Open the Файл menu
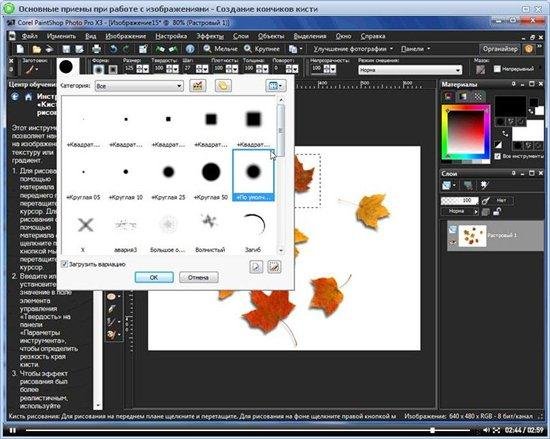 click(29, 36)
